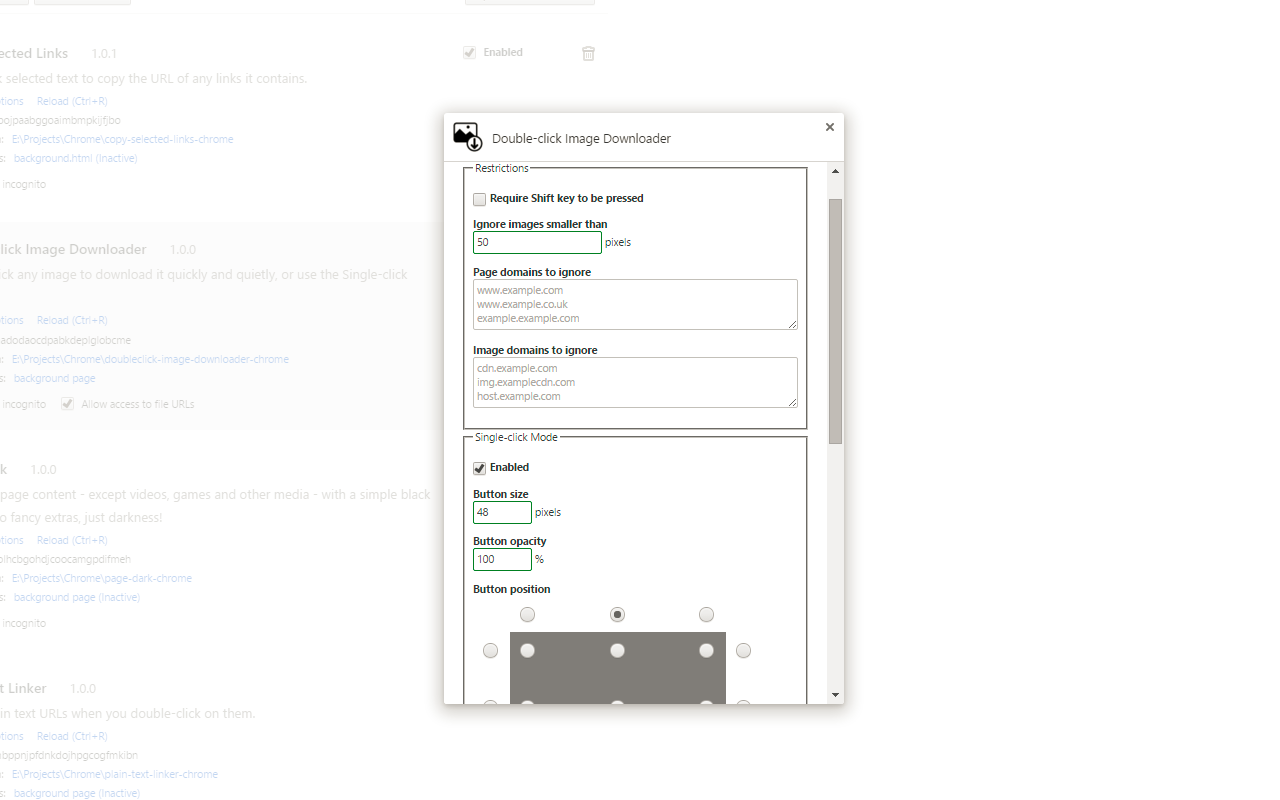The image size is (1280, 800).
Task: Toggle Allow access to file URLs checkbox
Action: click(x=67, y=404)
